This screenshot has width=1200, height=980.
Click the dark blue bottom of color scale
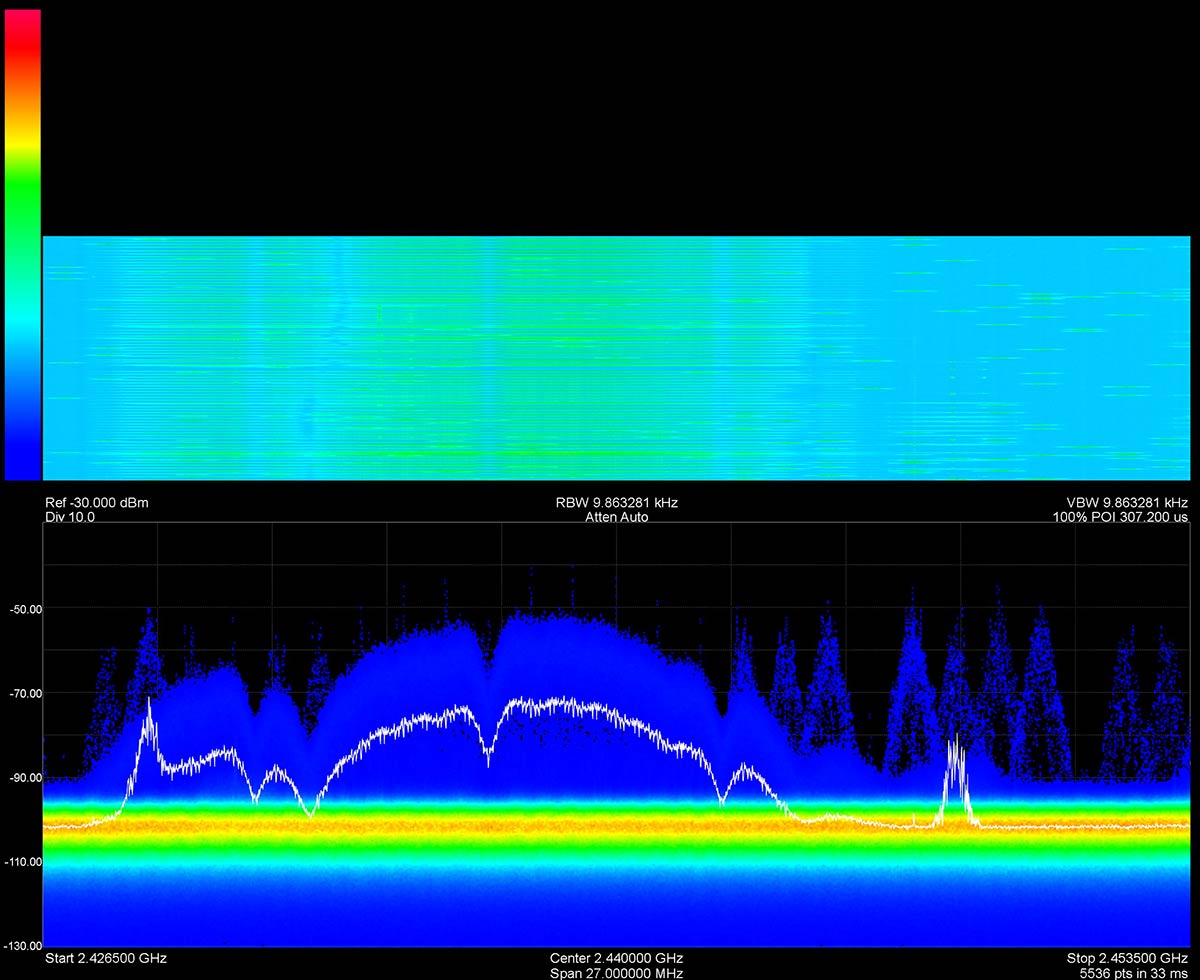coord(23,460)
